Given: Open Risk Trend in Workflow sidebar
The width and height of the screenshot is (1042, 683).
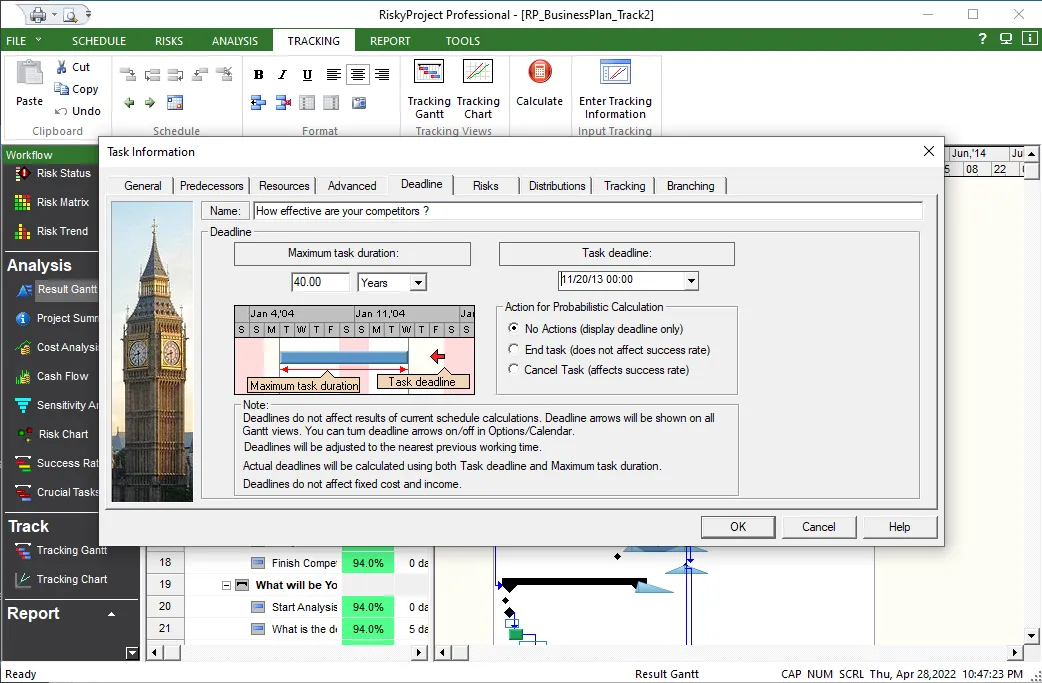Looking at the screenshot, I should (62, 231).
